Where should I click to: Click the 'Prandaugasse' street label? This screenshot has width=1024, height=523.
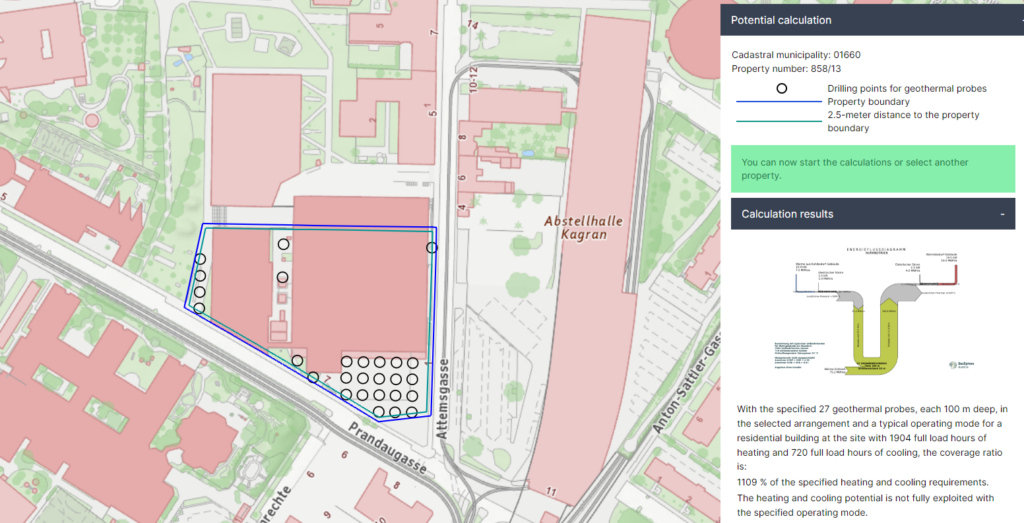pos(387,448)
